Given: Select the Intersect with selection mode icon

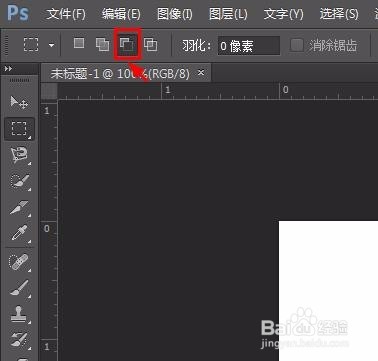Looking at the screenshot, I should tap(151, 44).
